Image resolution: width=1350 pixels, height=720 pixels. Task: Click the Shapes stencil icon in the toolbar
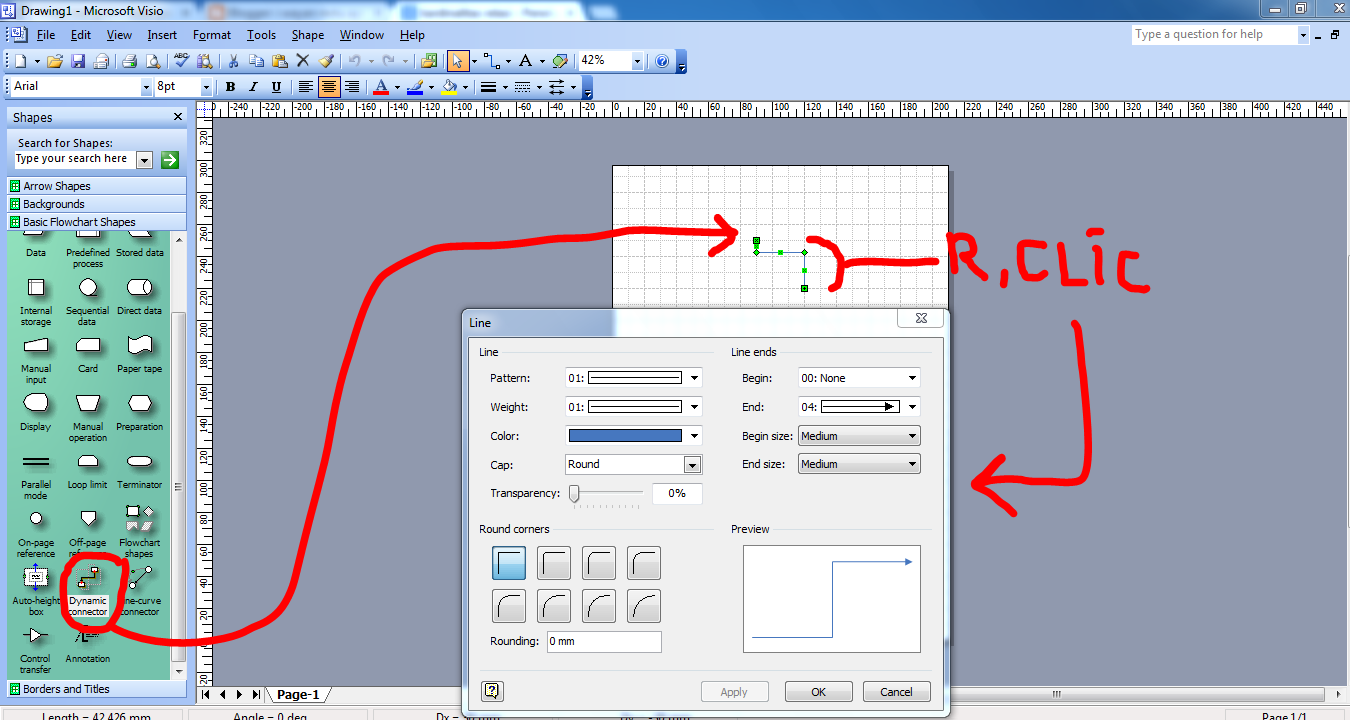pos(429,61)
